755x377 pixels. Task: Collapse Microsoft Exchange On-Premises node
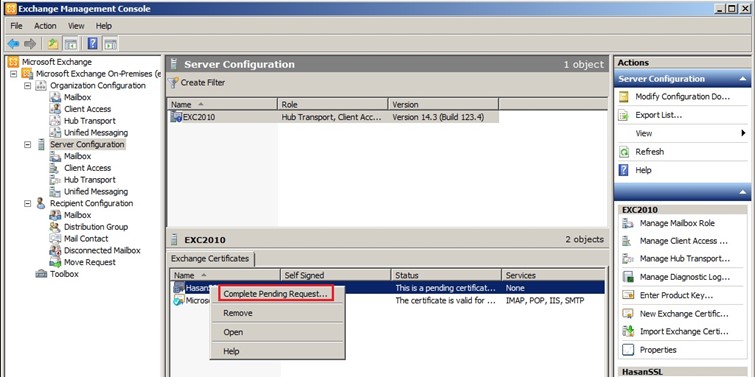(13, 74)
